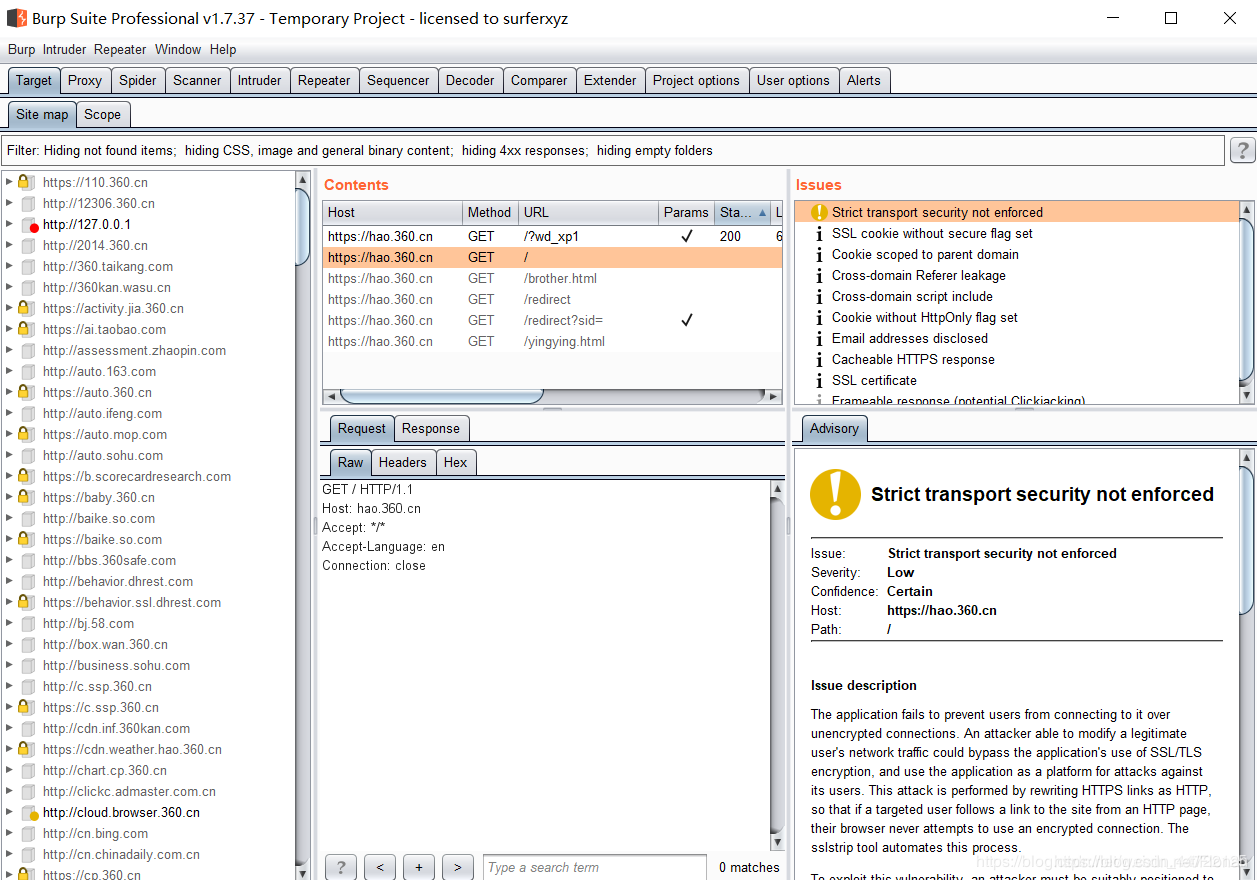1257x880 pixels.
Task: Click the search help question mark button
Action: [340, 867]
